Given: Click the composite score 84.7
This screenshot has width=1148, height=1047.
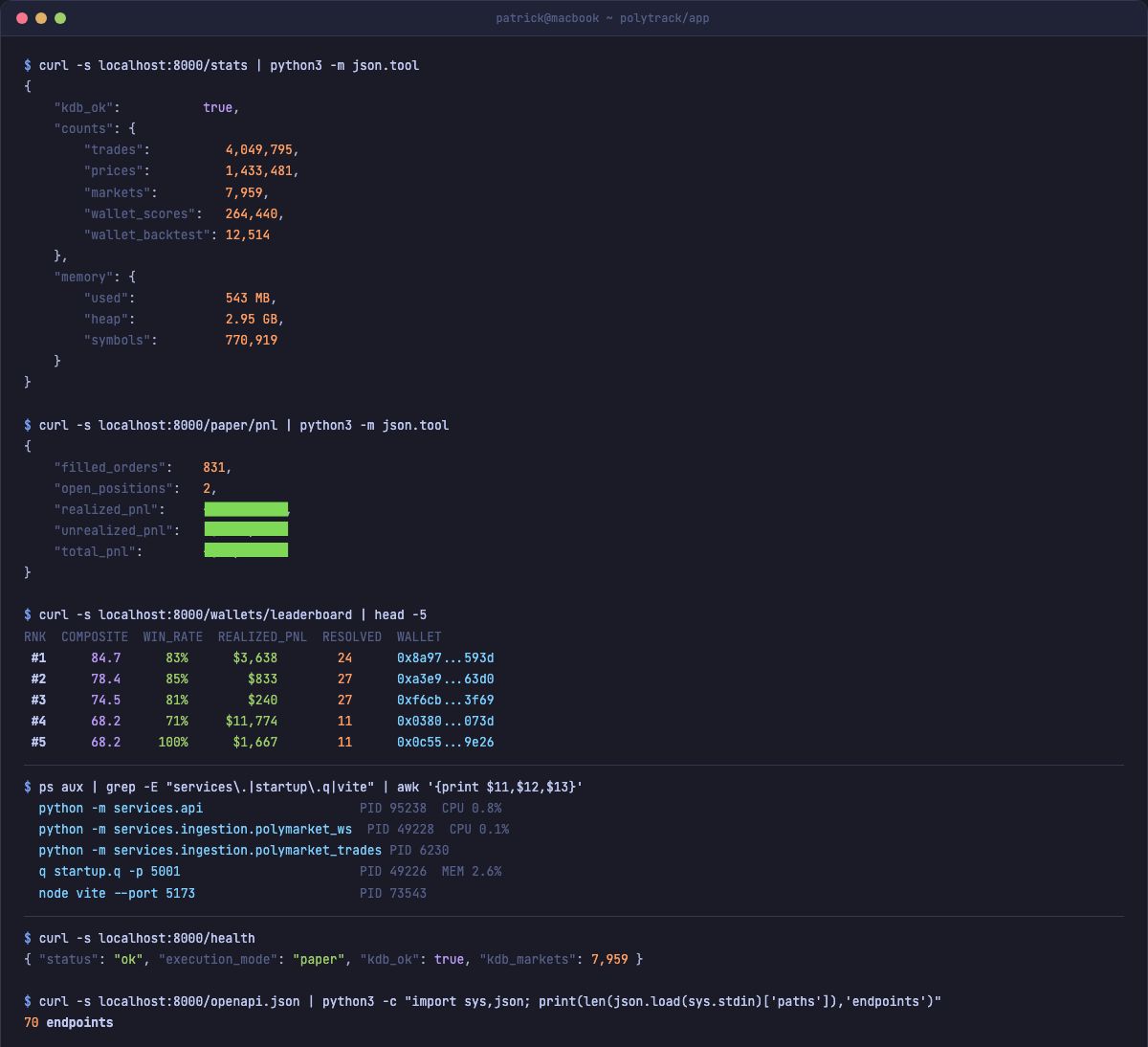Looking at the screenshot, I should [106, 657].
